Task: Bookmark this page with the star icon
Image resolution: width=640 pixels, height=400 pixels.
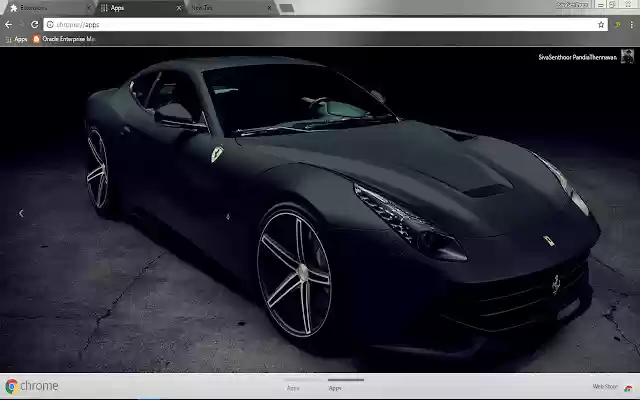Action: [x=601, y=25]
